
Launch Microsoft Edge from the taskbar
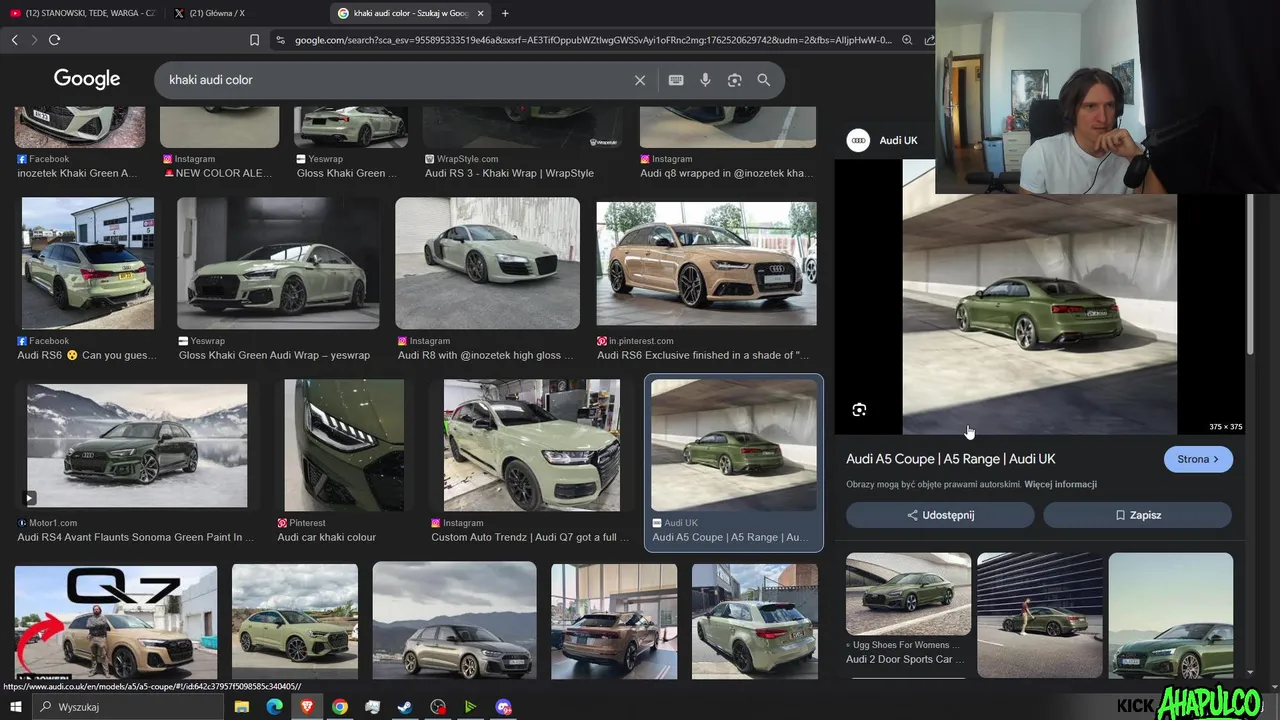(274, 707)
